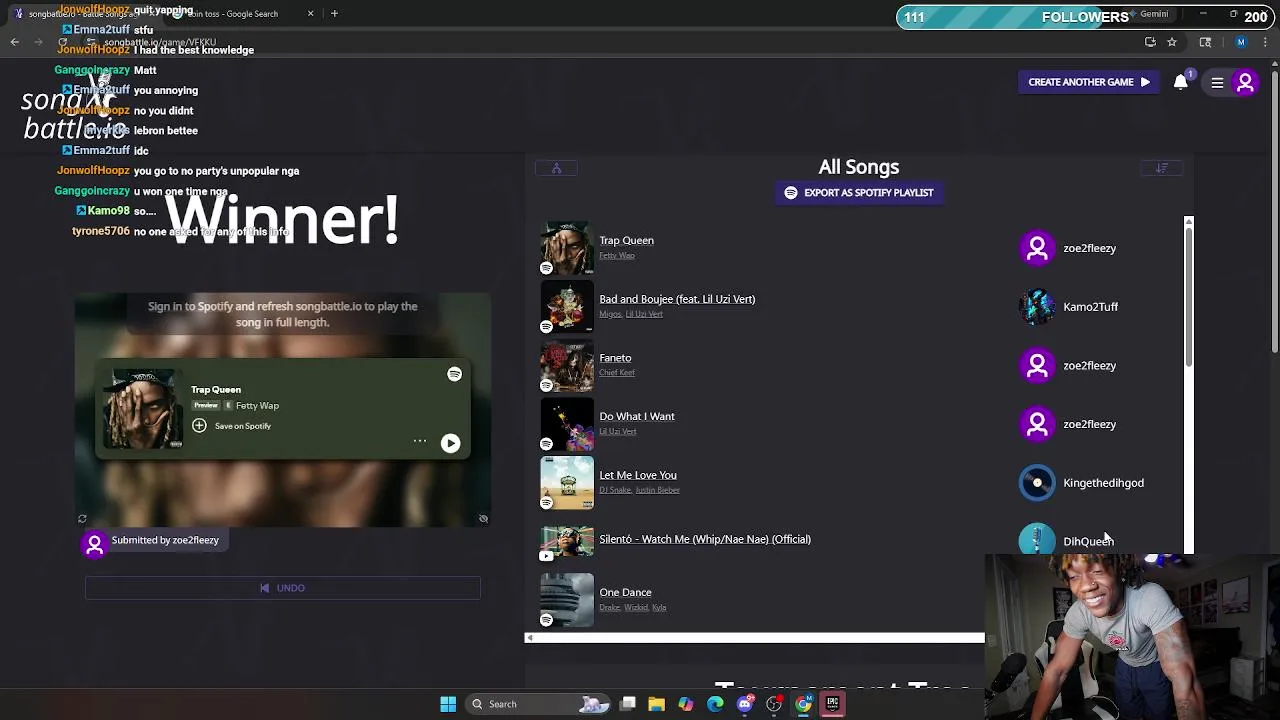Open Trap Queen song title in list
Screen dimensions: 1280x720
pyautogui.click(x=626, y=240)
